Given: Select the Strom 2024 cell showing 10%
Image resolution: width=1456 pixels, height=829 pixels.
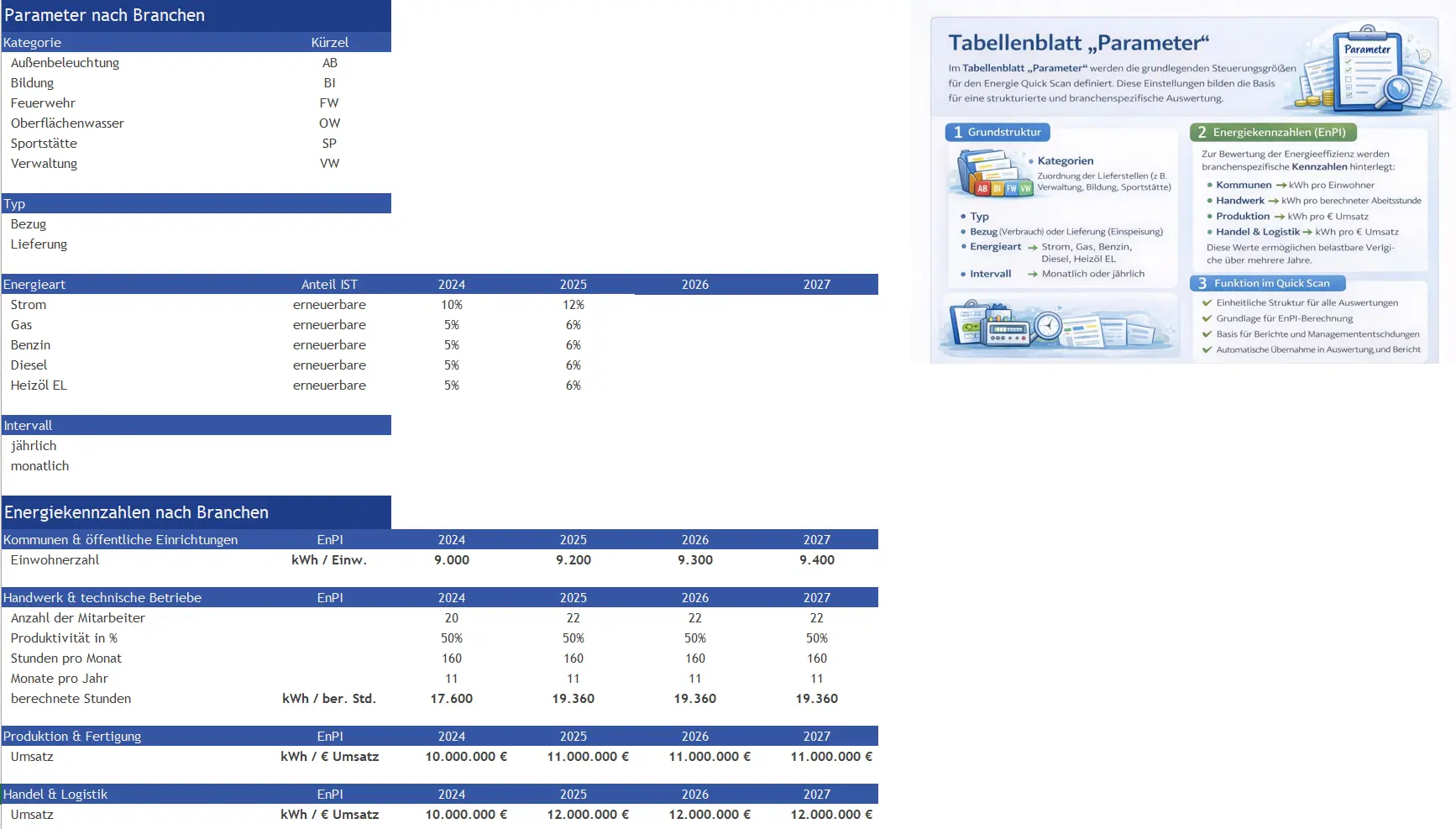Looking at the screenshot, I should pos(452,305).
